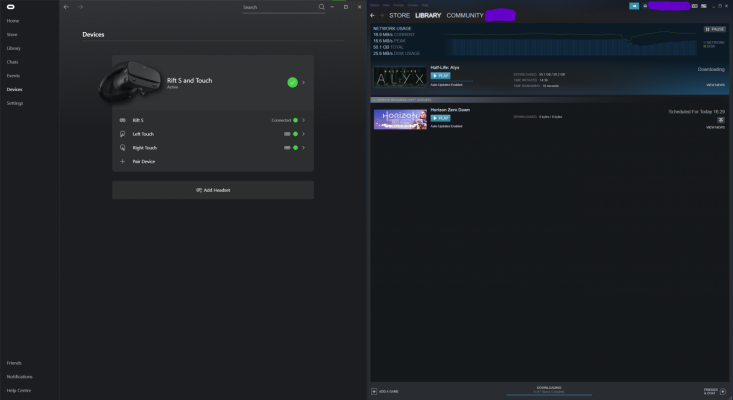Click the Friends & Chat plus icon
This screenshot has width=733, height=400.
tap(723, 392)
